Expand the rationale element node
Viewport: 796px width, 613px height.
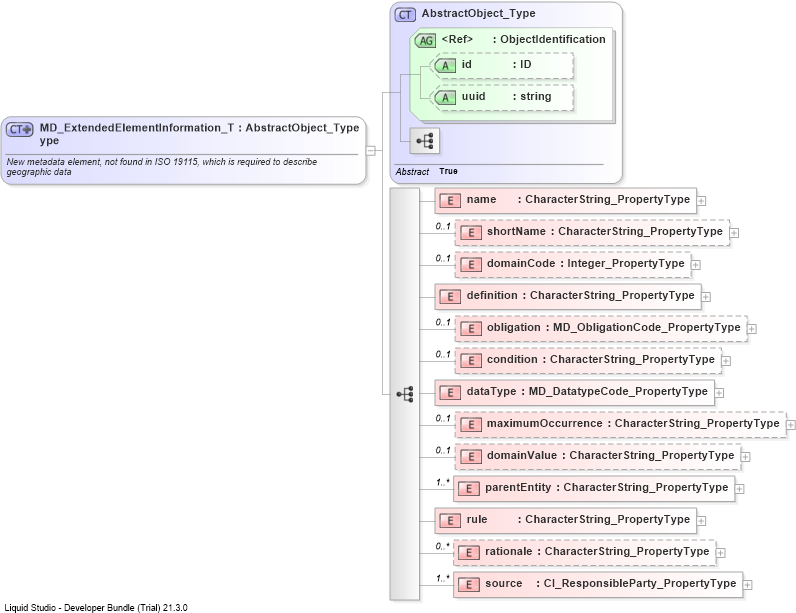[x=720, y=553]
